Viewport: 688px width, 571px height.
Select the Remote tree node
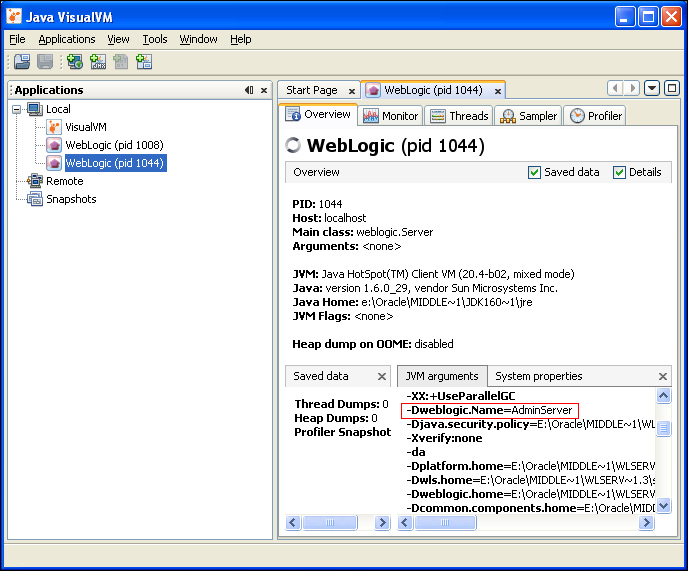pos(64,181)
